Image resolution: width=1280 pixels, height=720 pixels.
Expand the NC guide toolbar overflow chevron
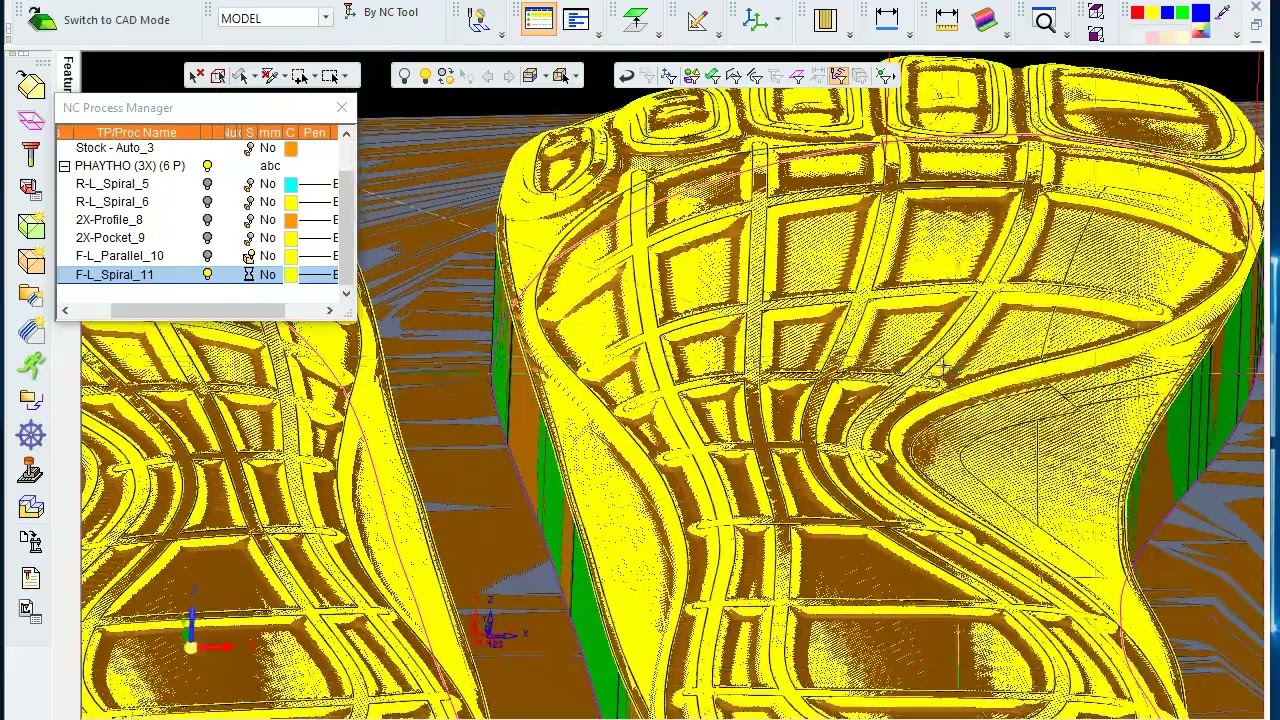[501, 36]
